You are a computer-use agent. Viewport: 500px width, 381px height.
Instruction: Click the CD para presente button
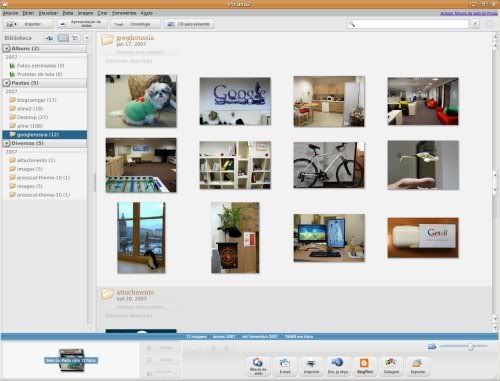tap(189, 24)
